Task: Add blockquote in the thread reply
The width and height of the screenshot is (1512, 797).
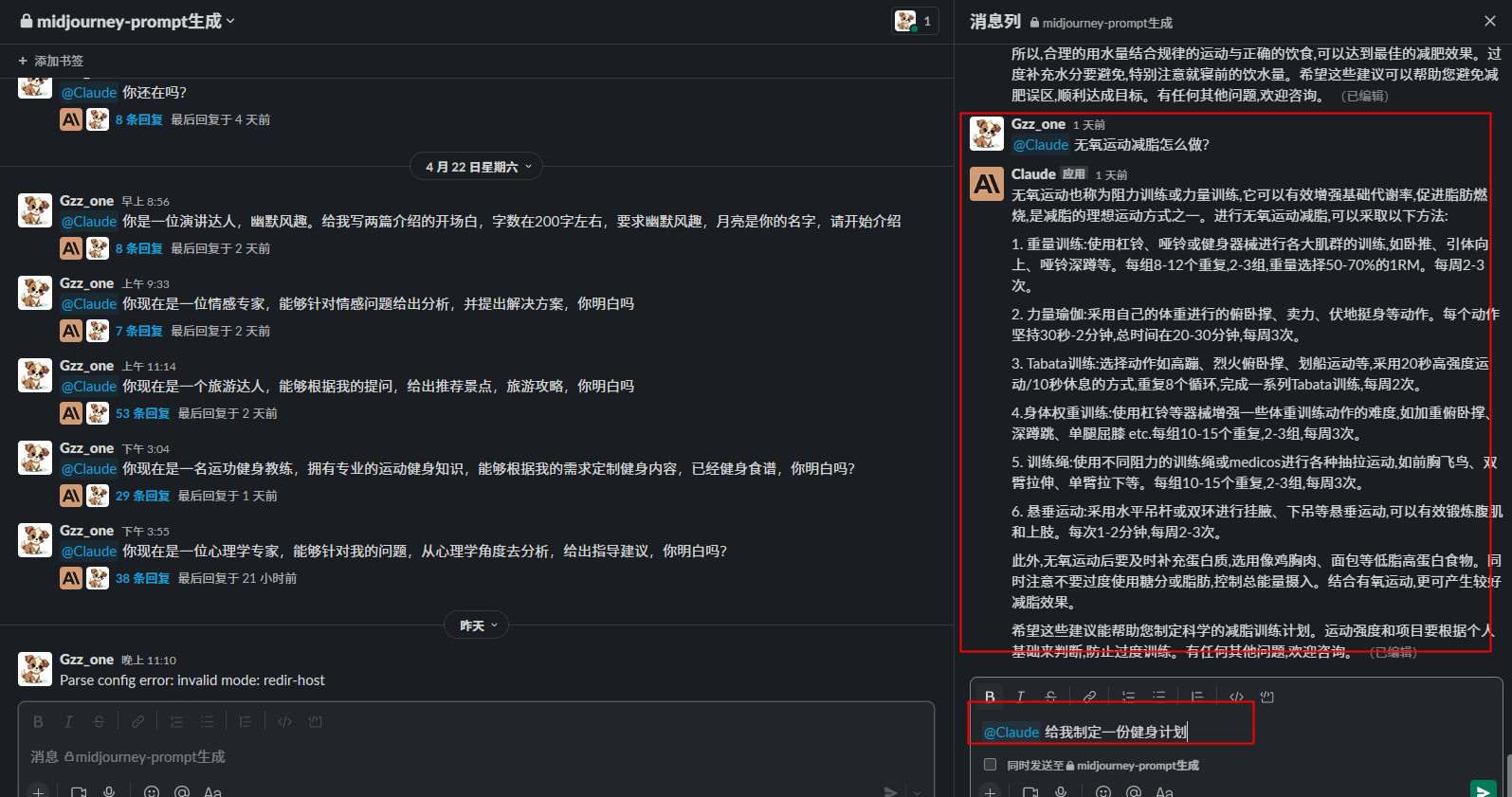Action: [x=1197, y=697]
